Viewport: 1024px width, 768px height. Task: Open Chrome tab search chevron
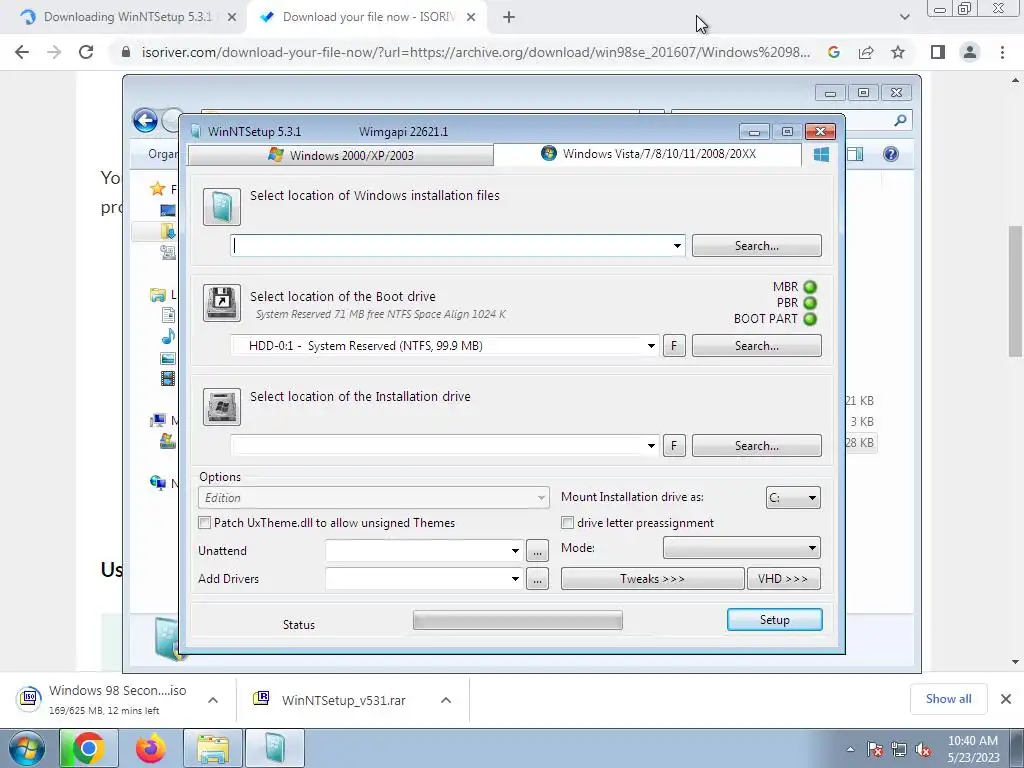point(904,17)
